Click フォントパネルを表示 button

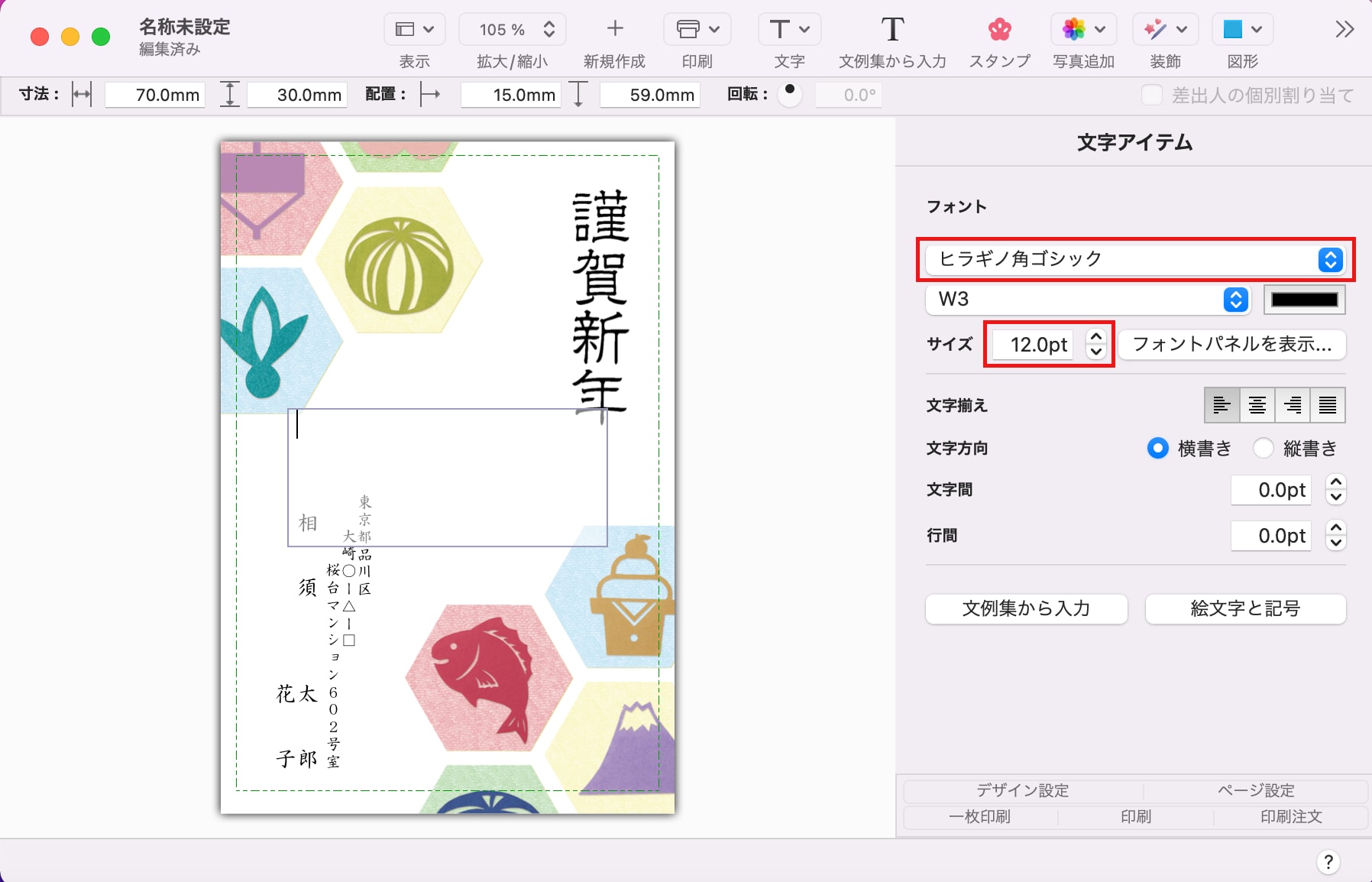(x=1232, y=344)
